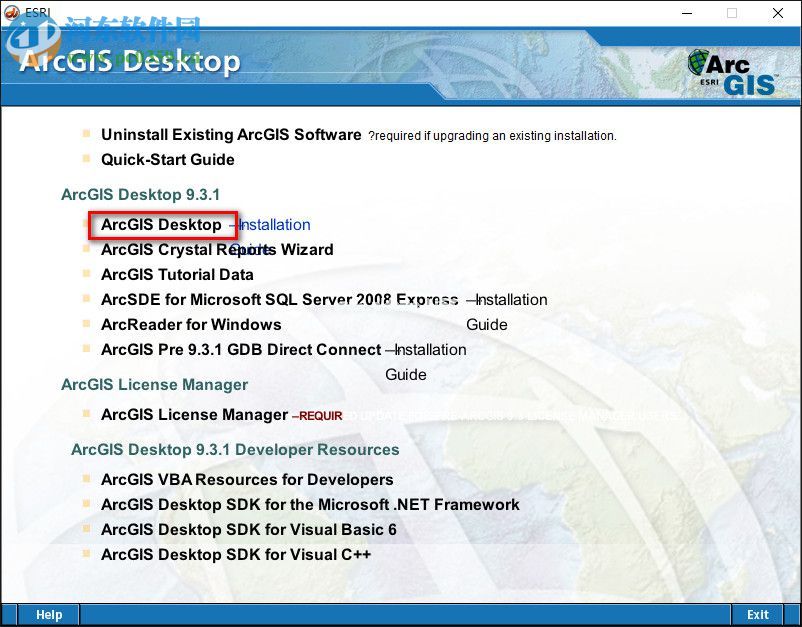802x627 pixels.
Task: Select the red-highlighted ArcGIS Desktop entry
Action: [163, 225]
